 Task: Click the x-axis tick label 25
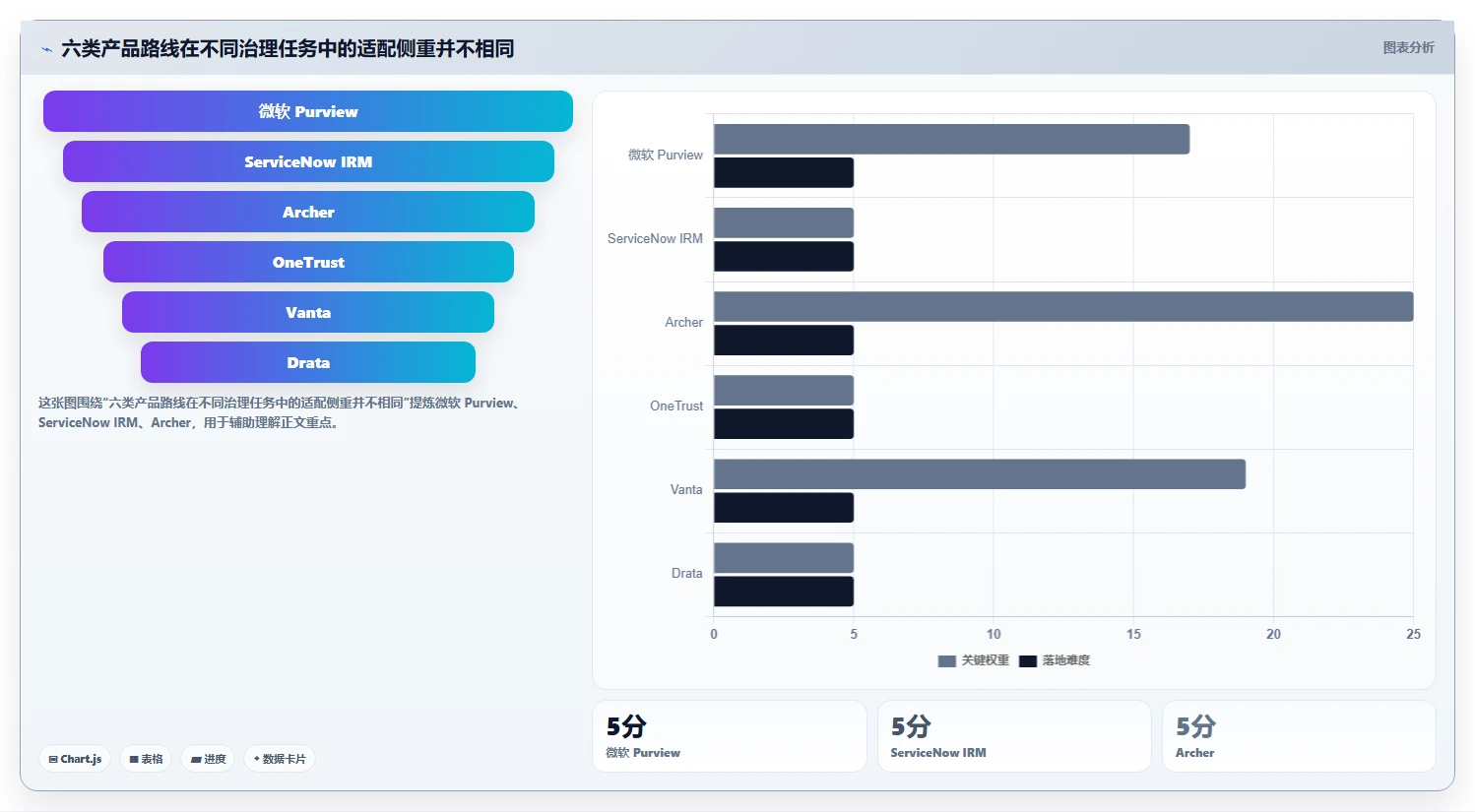pos(1413,634)
